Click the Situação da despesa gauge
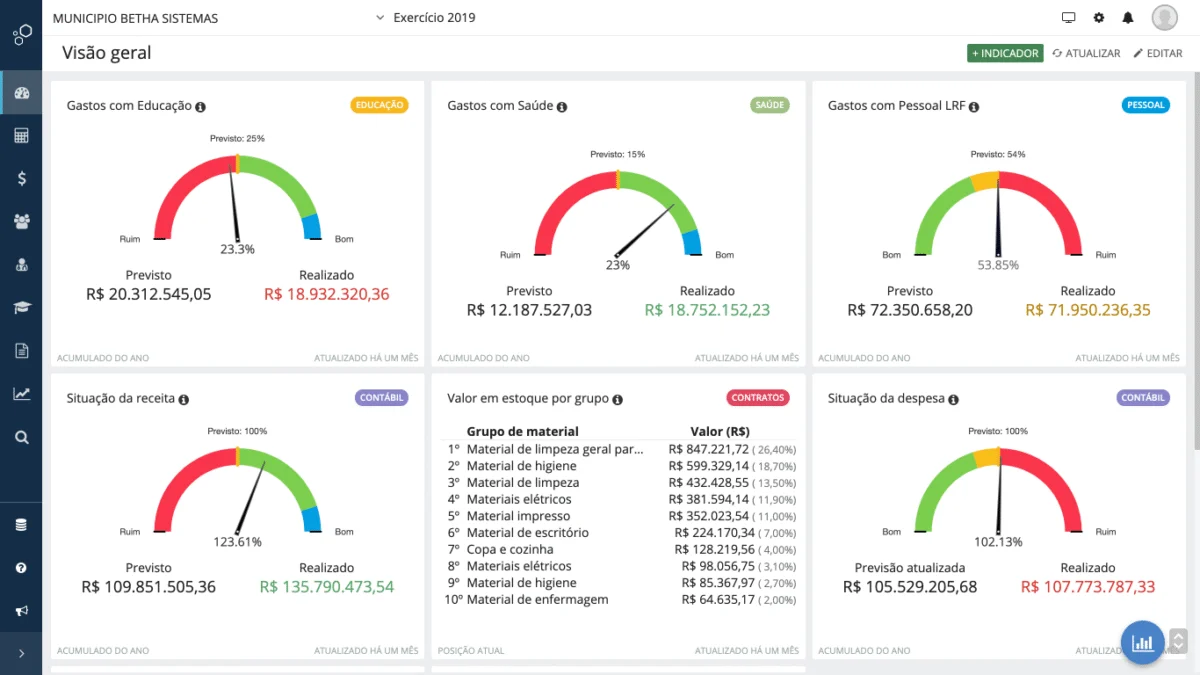This screenshot has width=1200, height=675. pos(998,491)
